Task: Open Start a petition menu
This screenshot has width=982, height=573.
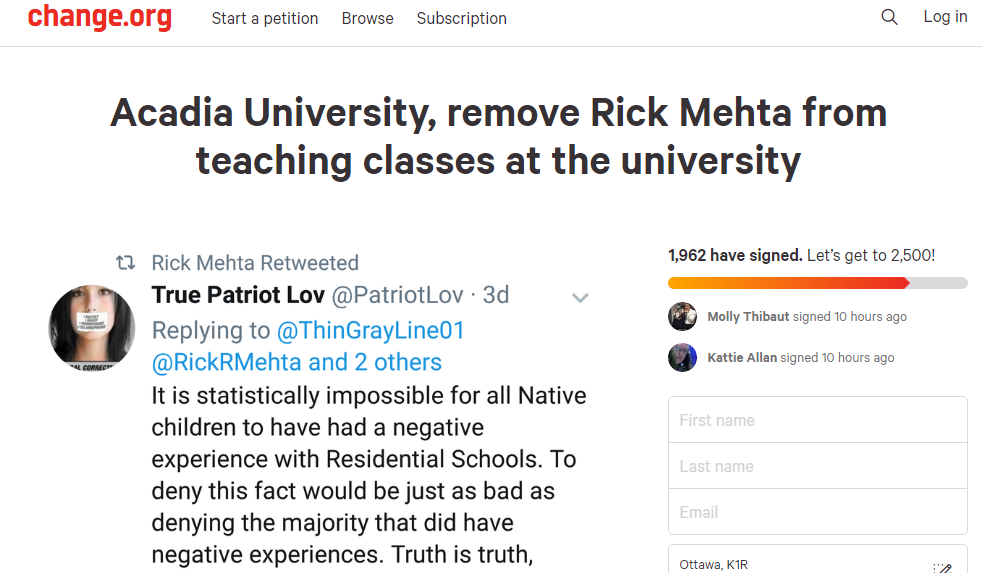Action: (265, 18)
